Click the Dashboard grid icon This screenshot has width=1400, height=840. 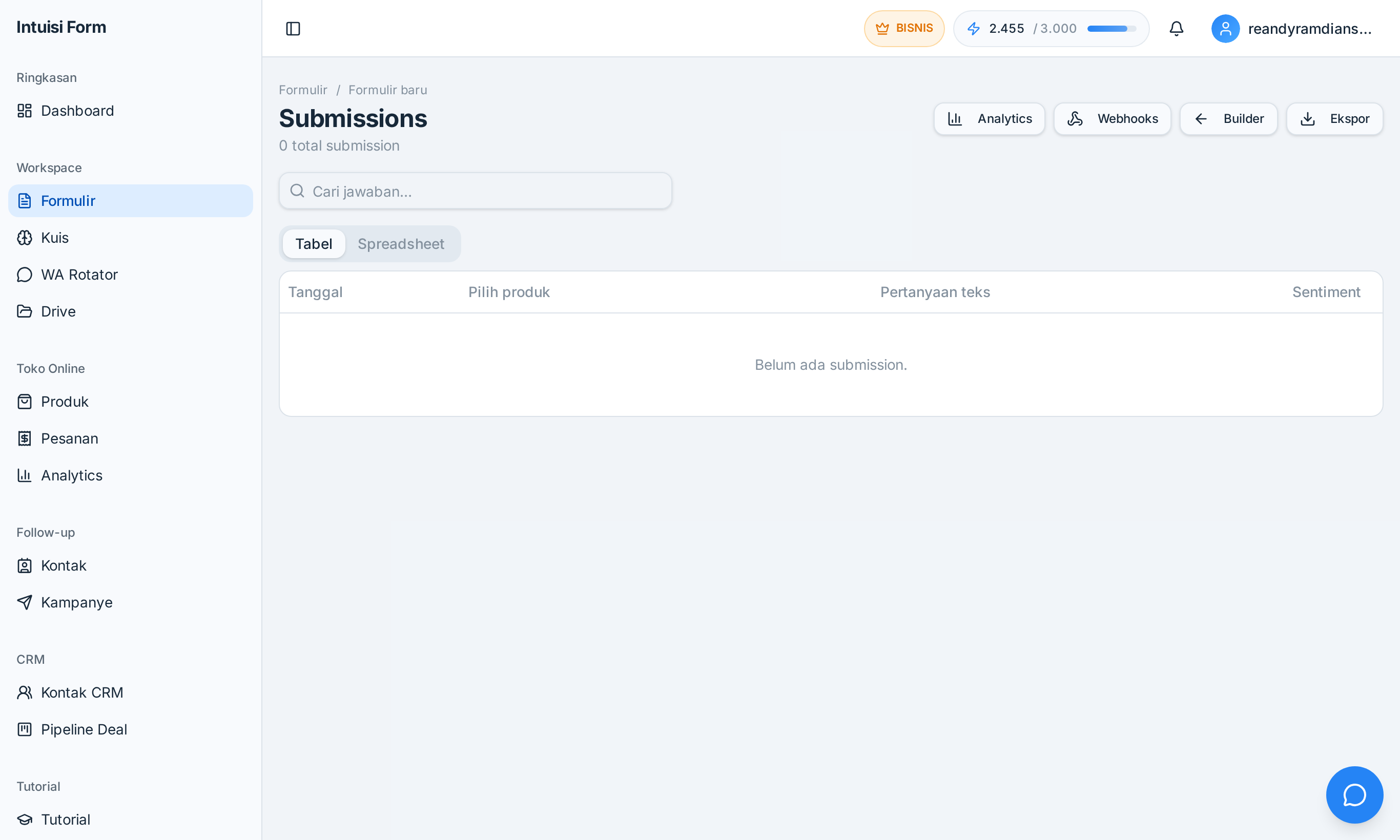point(25,110)
